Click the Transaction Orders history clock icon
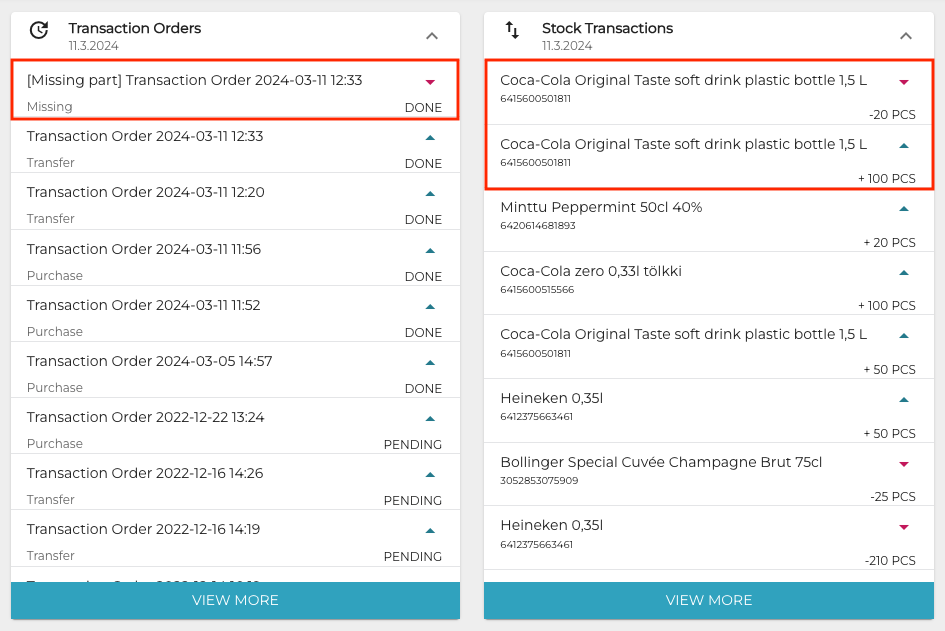 pyautogui.click(x=39, y=30)
